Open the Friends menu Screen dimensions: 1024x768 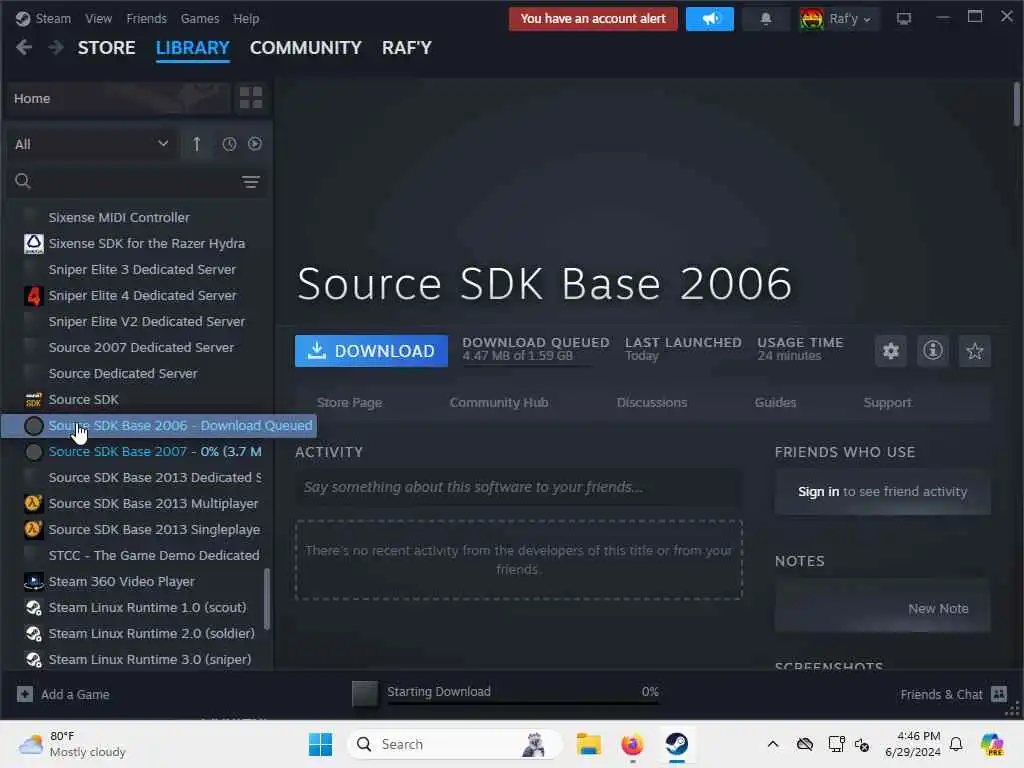146,19
